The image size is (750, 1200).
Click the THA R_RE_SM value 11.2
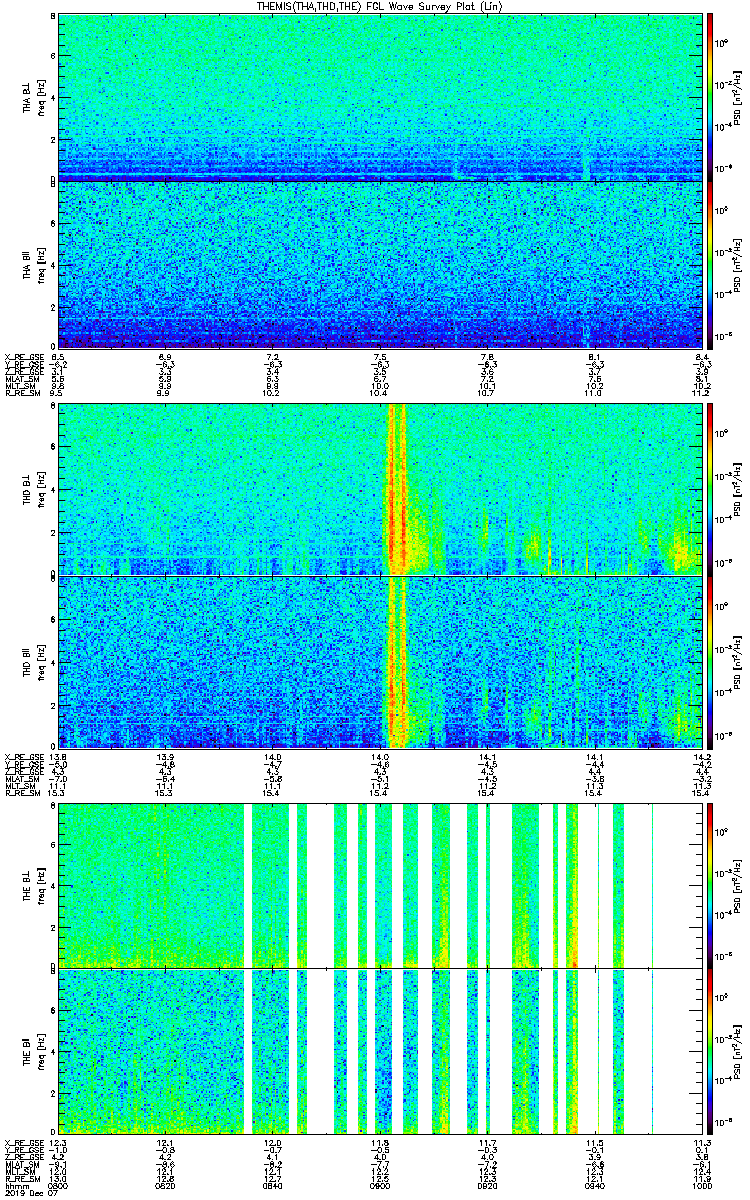pyautogui.click(x=700, y=393)
